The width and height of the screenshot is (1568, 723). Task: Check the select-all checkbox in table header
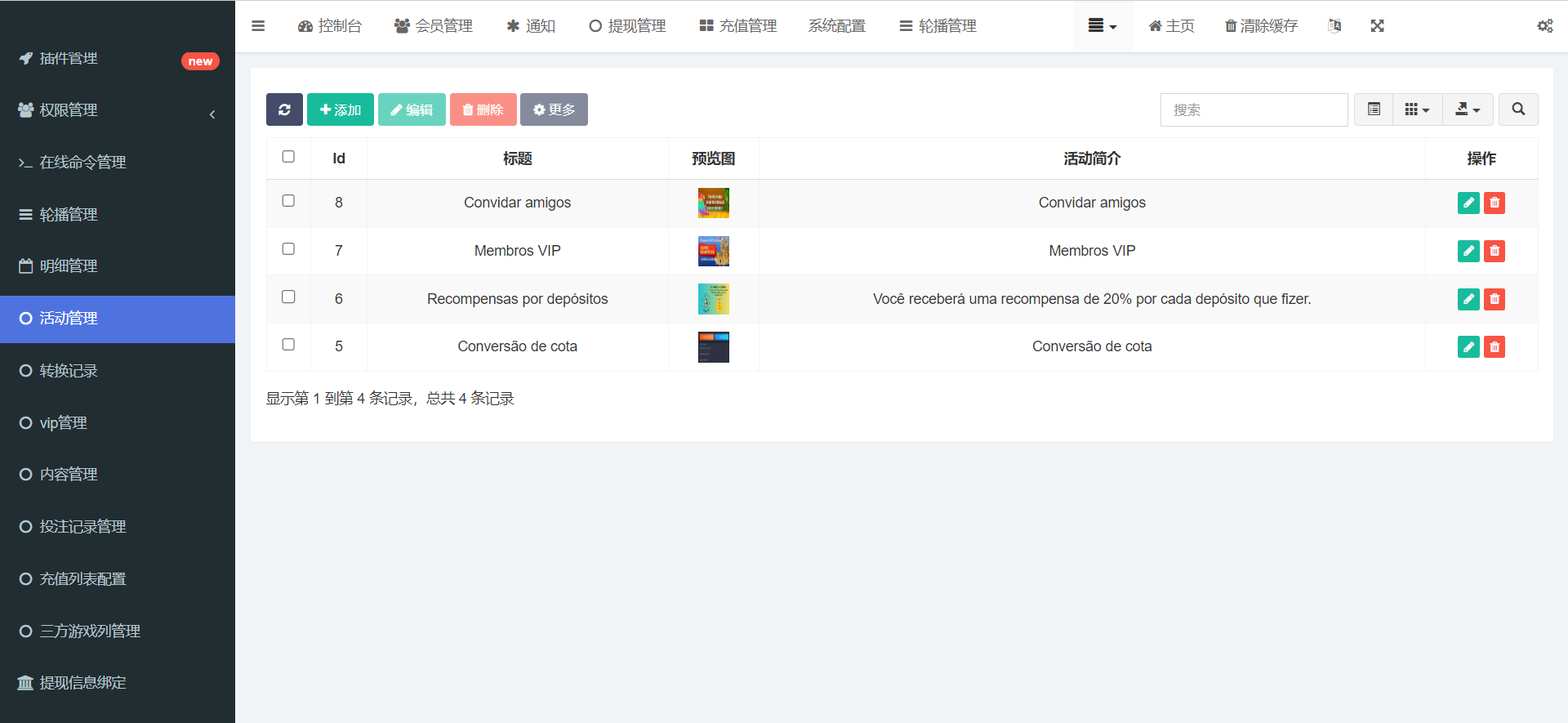click(288, 157)
